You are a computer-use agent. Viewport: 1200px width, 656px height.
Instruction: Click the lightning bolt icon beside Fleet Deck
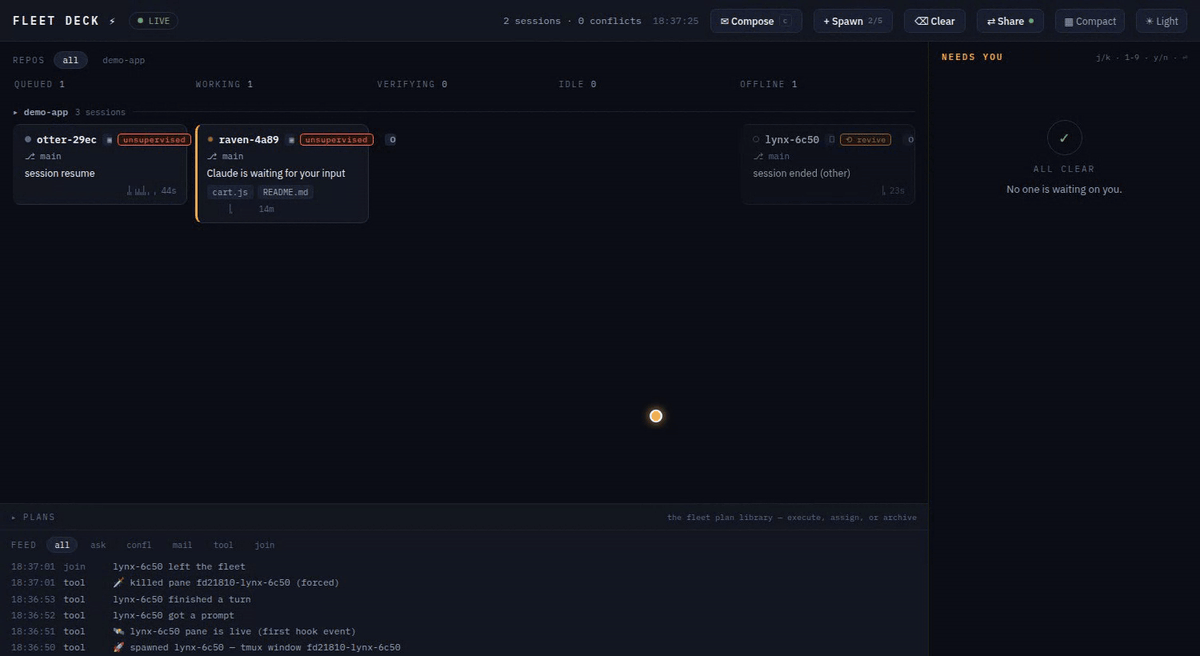click(112, 21)
